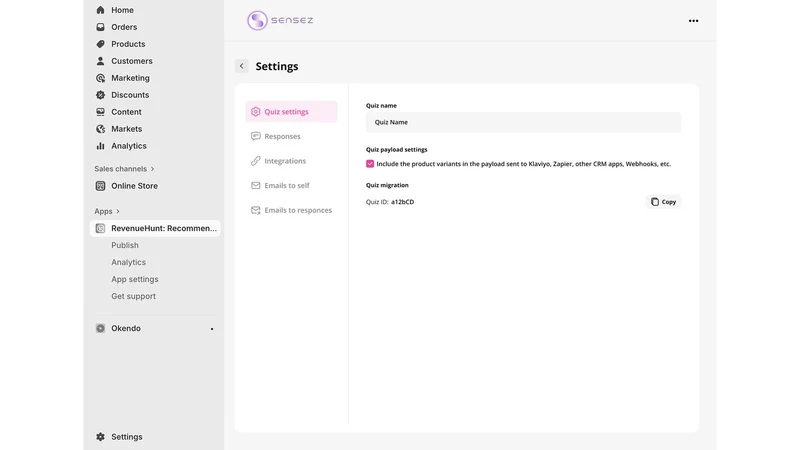Click the Products tag icon
This screenshot has width=800, height=450.
pyautogui.click(x=101, y=44)
